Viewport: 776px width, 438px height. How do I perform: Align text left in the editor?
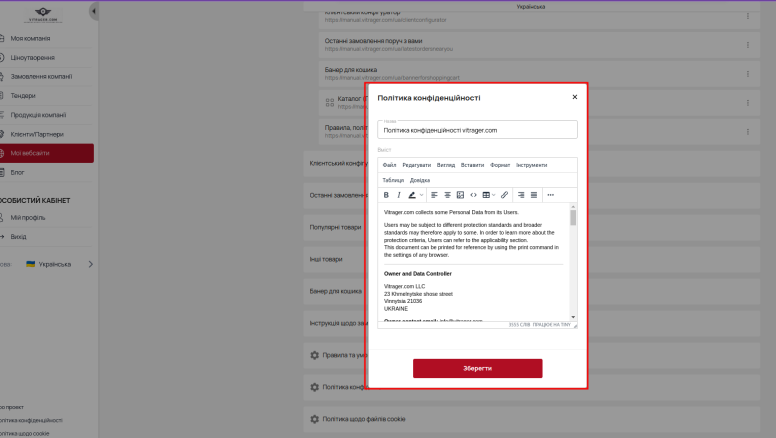(x=434, y=195)
